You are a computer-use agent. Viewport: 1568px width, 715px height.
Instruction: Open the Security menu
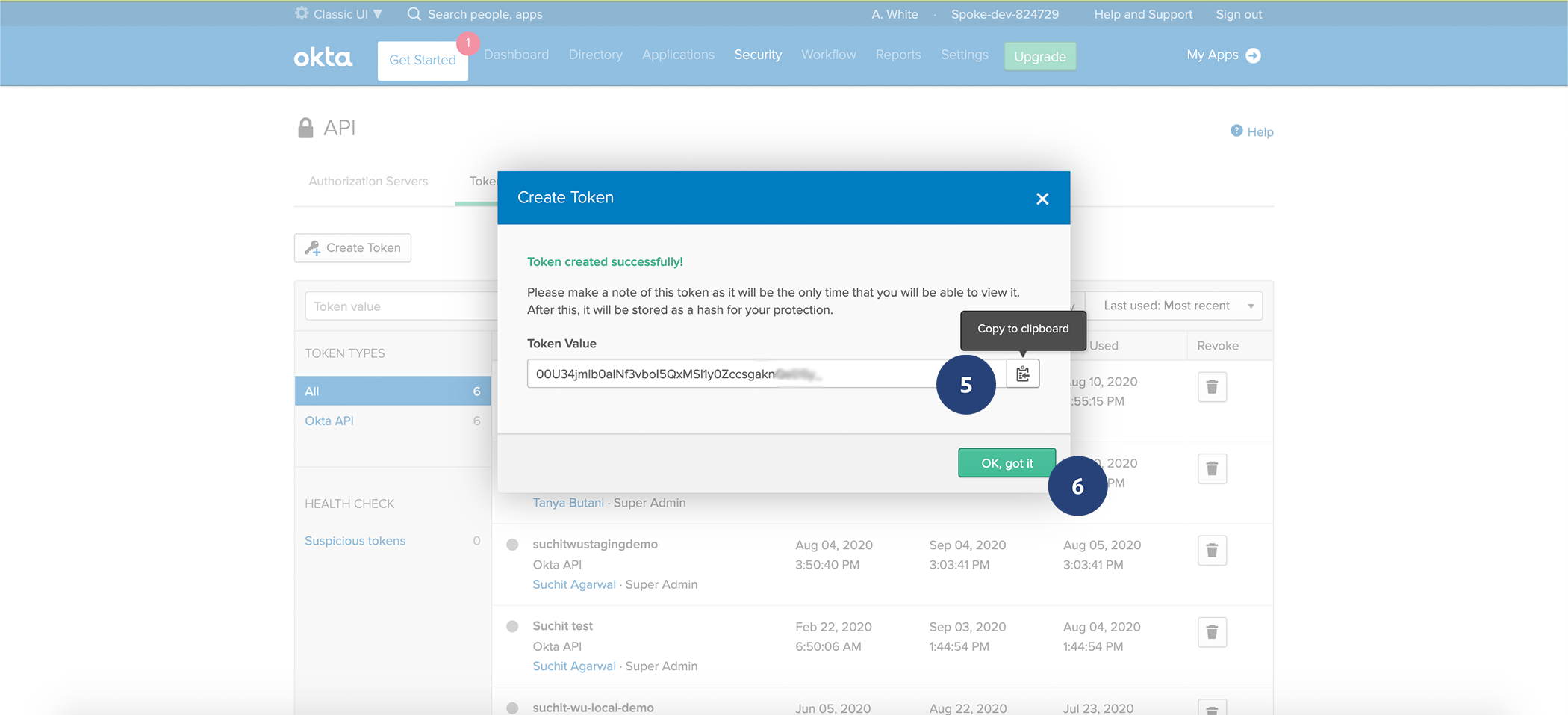click(758, 55)
